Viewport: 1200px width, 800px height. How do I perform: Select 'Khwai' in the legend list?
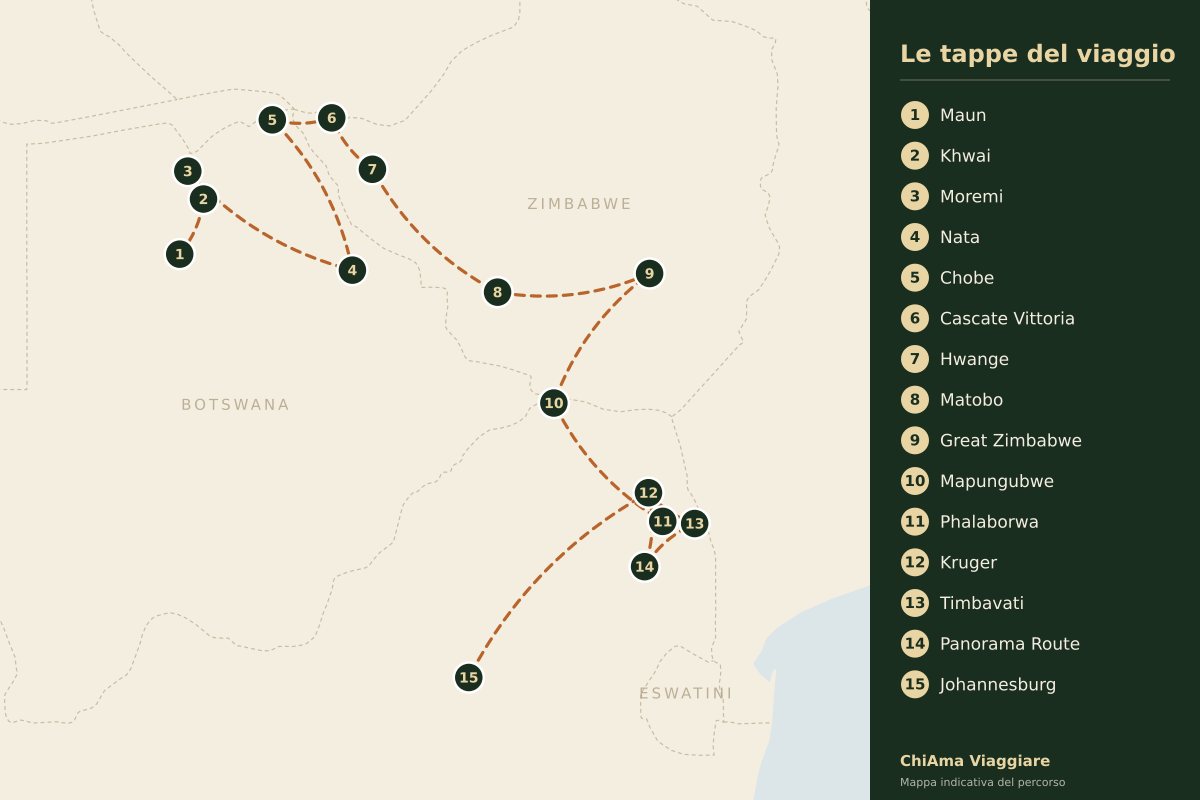[965, 156]
